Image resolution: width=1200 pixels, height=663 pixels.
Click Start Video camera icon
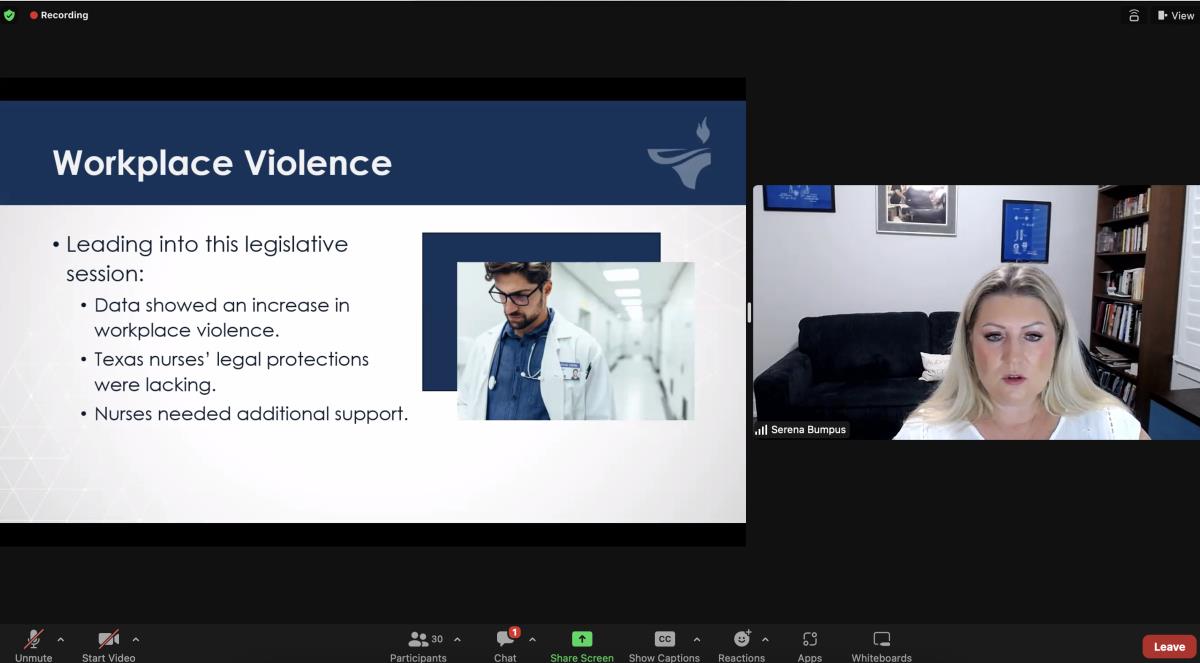[108, 639]
